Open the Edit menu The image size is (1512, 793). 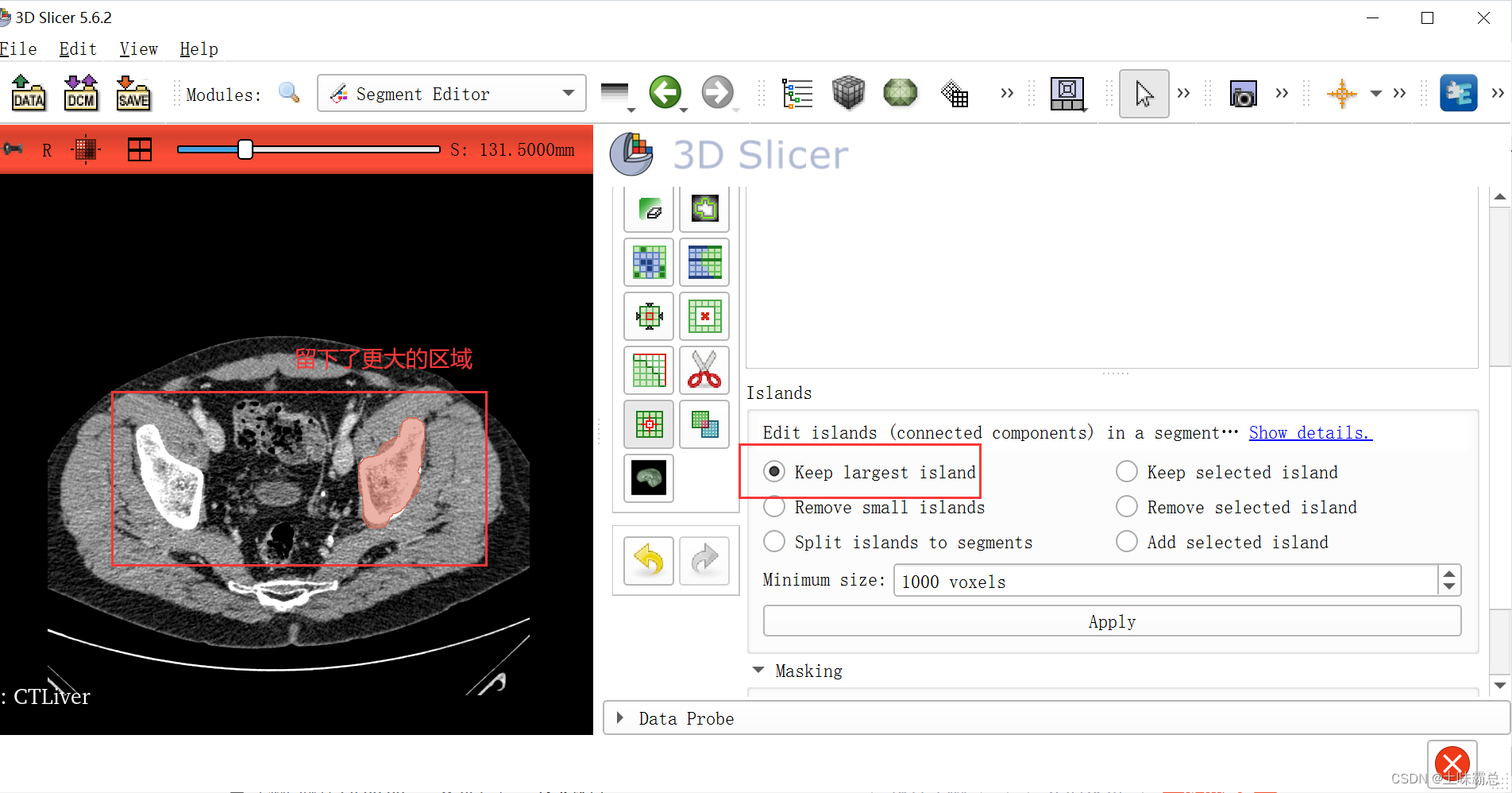pyautogui.click(x=77, y=48)
